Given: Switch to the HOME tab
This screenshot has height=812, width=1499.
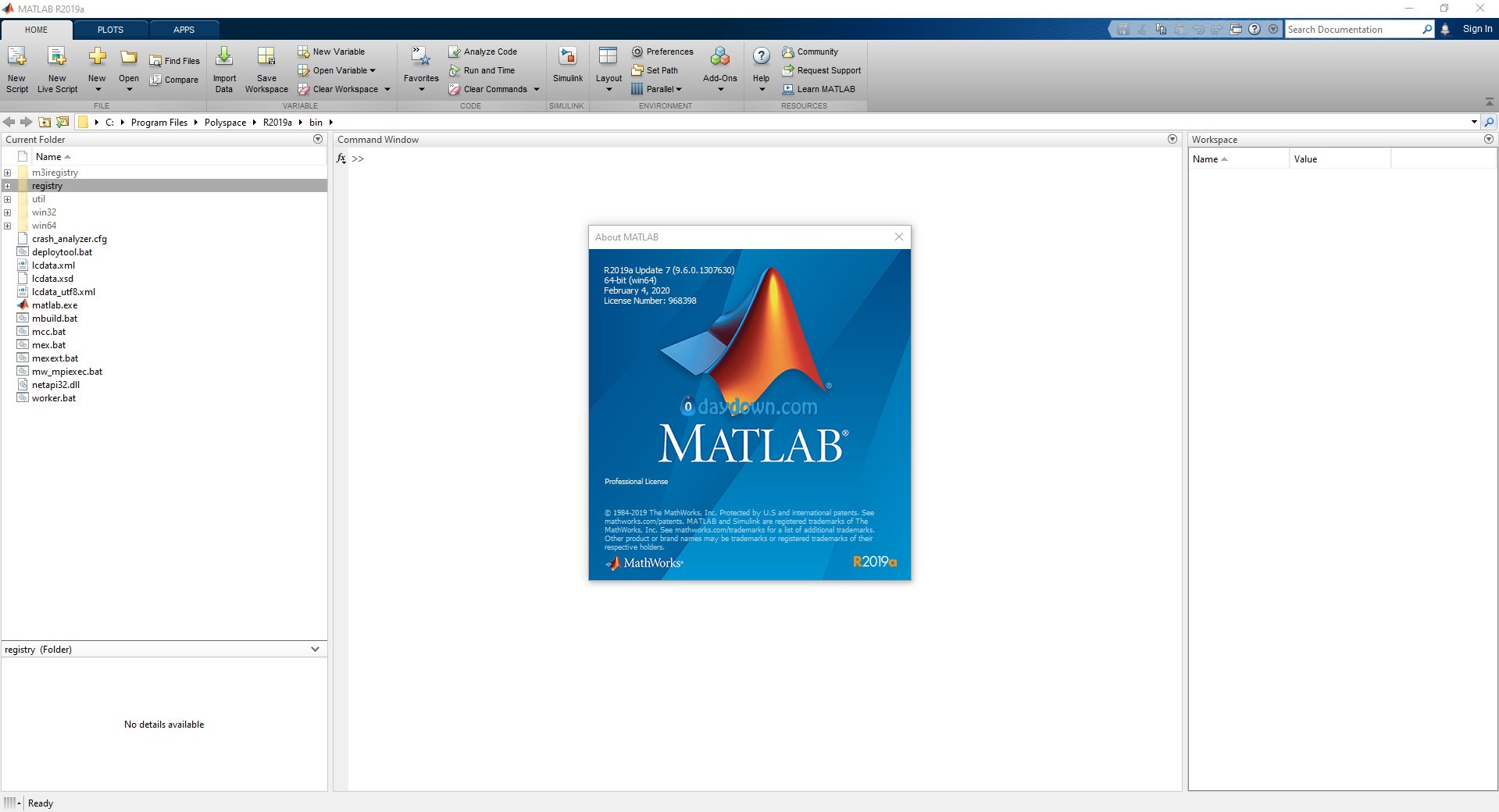Looking at the screenshot, I should pyautogui.click(x=36, y=30).
